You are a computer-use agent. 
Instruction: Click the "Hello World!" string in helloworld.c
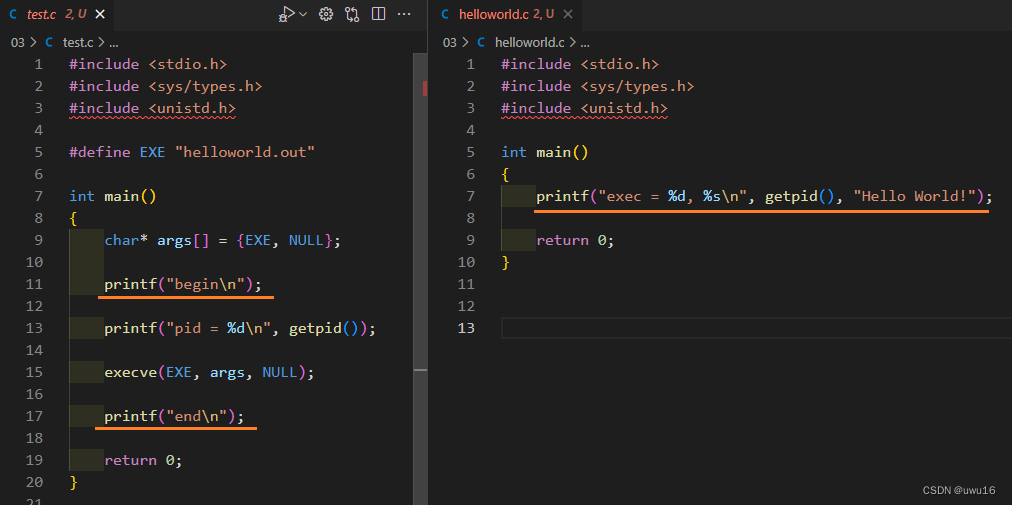pos(914,196)
